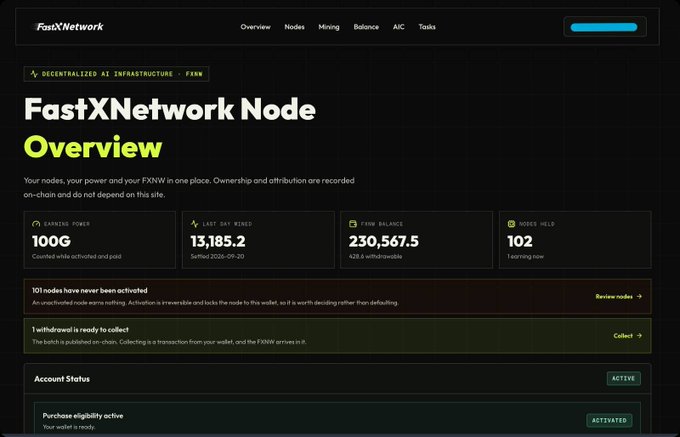Click 'Counted while activated and paid' text
This screenshot has width=680, height=437.
[x=77, y=257]
